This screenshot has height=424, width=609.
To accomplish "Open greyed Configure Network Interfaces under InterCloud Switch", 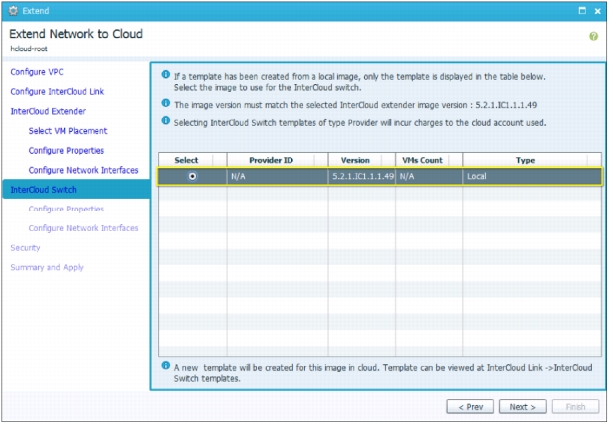I will click(84, 228).
